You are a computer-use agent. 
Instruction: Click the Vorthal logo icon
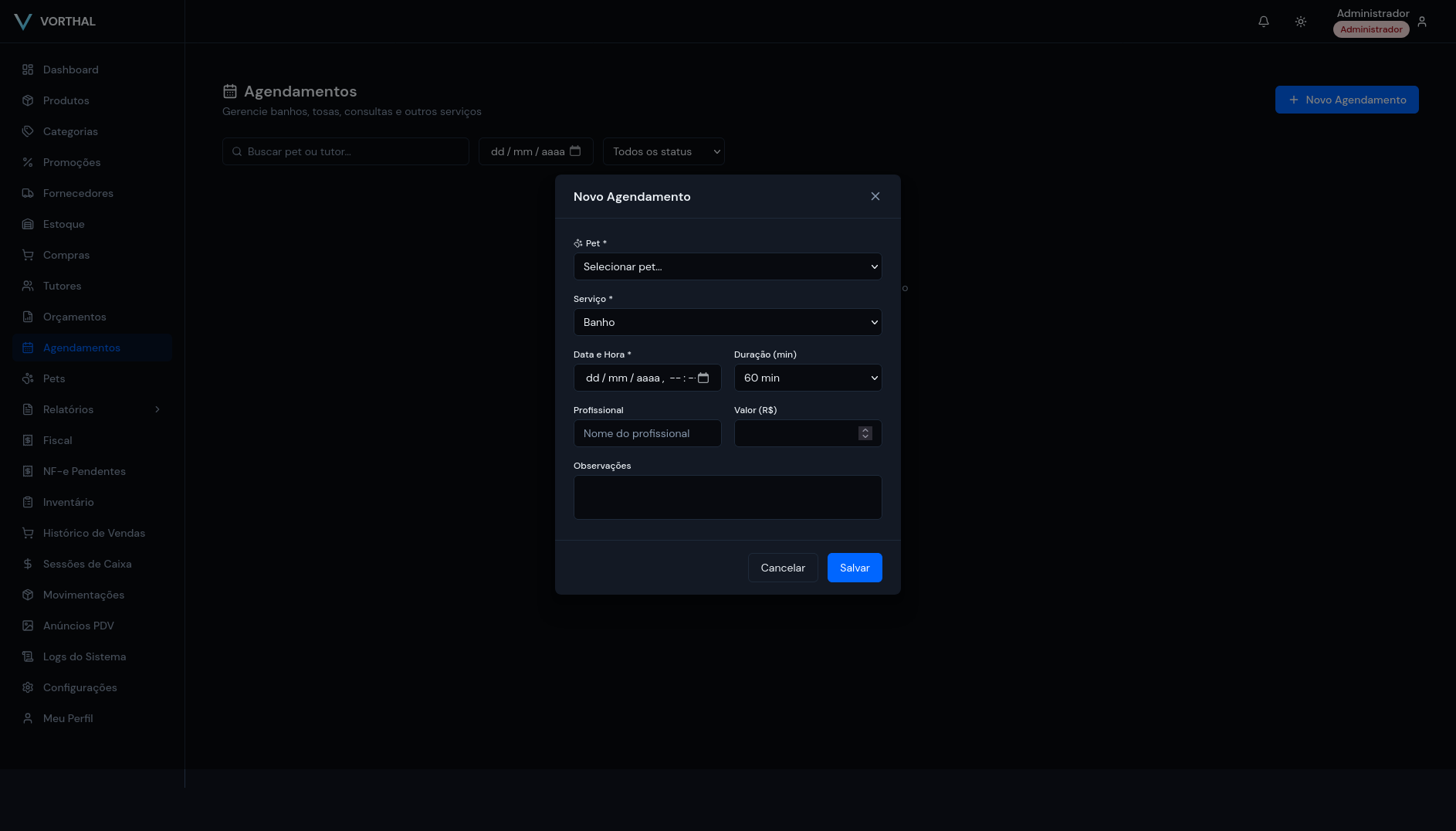click(23, 22)
